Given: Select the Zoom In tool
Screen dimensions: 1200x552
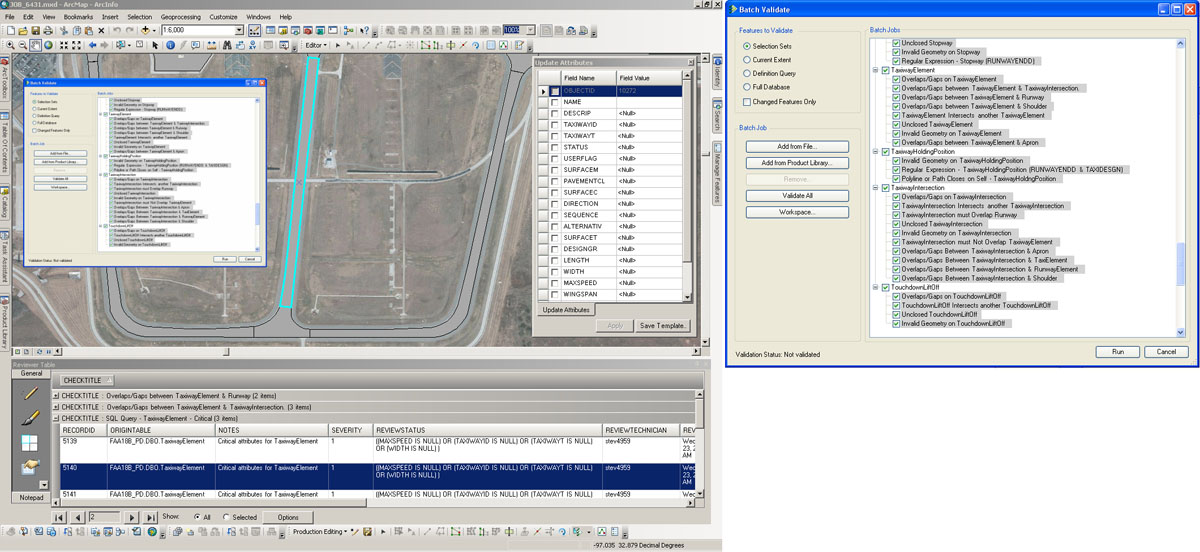Looking at the screenshot, I should click(x=9, y=45).
